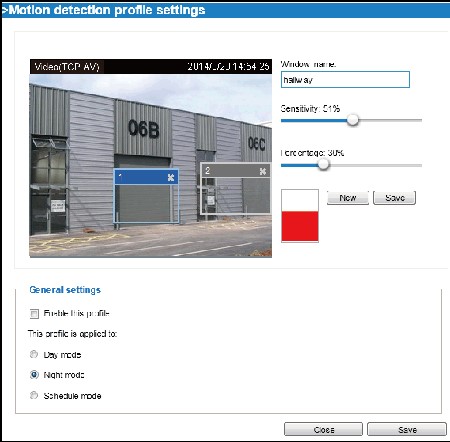This screenshot has width=450, height=442.
Task: Enable this profile checkbox
Action: click(x=34, y=314)
